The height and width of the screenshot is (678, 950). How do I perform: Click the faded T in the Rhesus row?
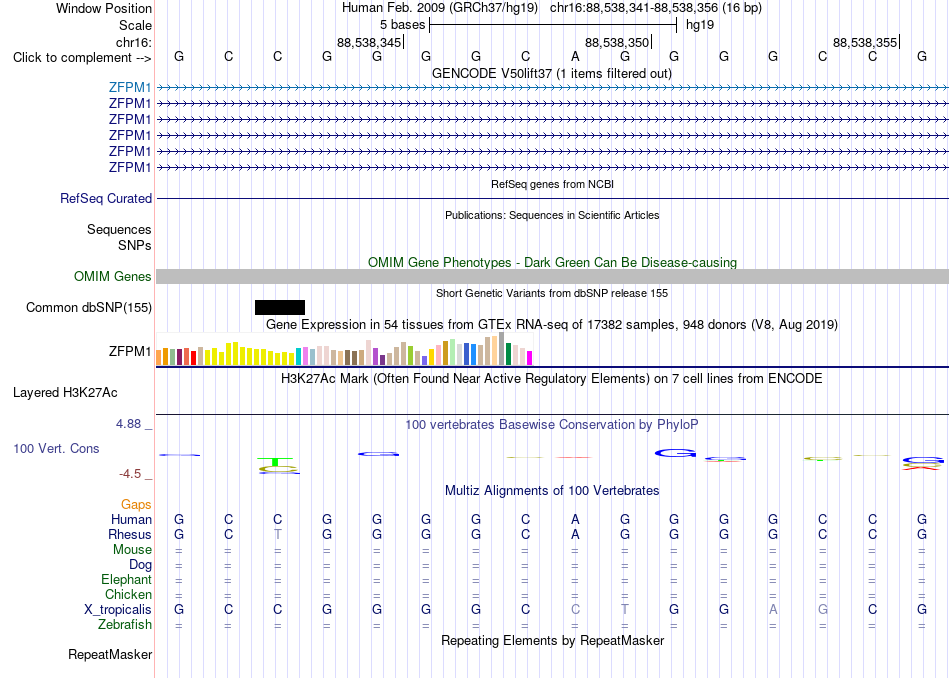[x=277, y=534]
